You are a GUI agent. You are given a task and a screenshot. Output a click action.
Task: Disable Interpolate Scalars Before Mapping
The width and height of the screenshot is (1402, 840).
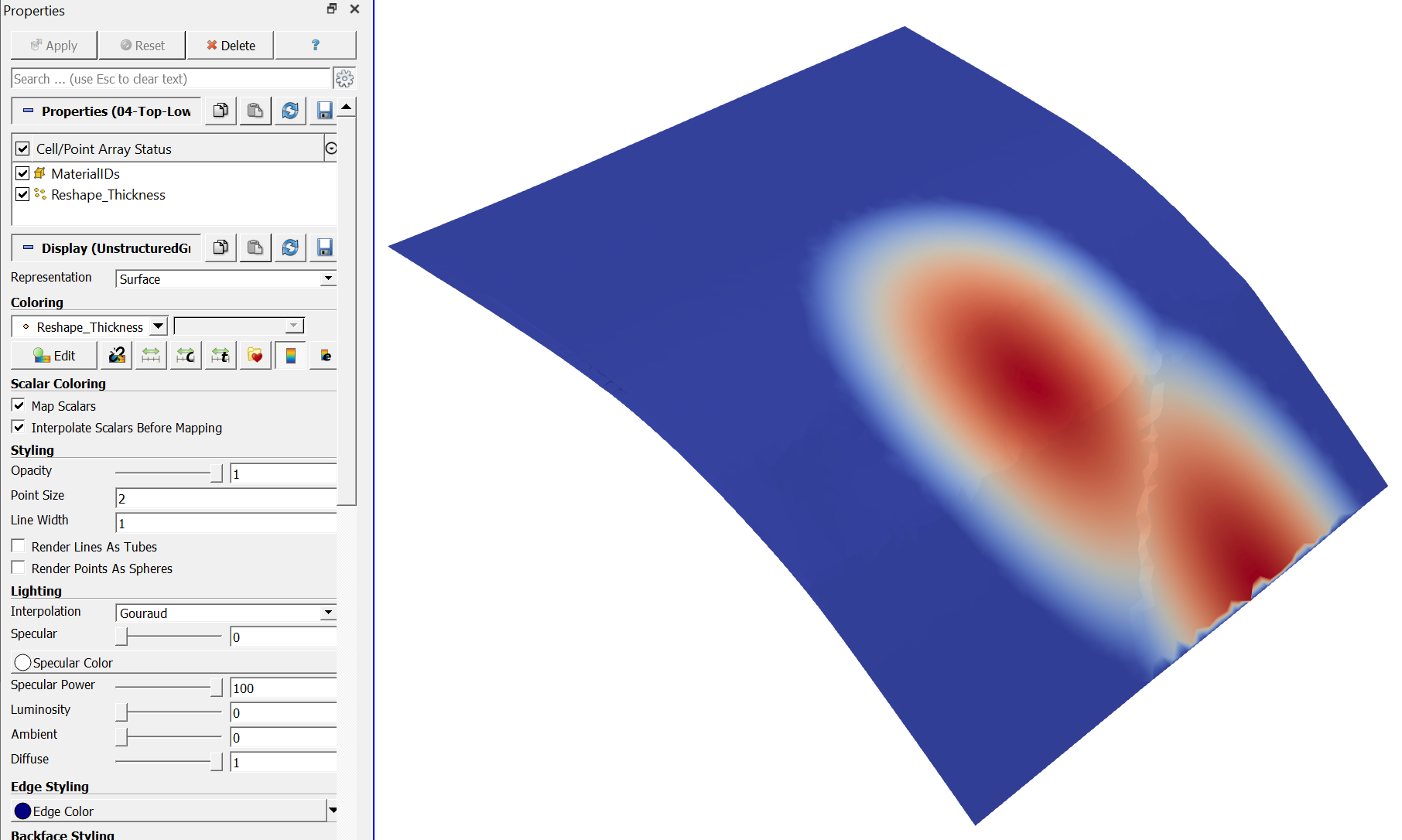pyautogui.click(x=18, y=427)
